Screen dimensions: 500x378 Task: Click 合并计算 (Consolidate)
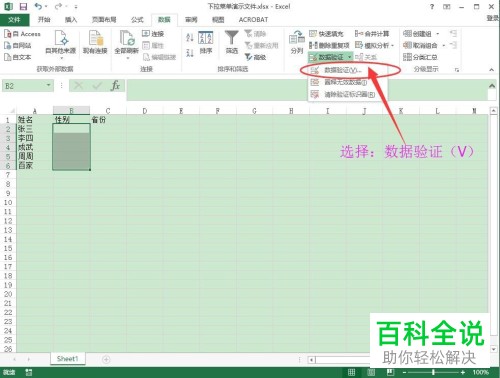pos(372,34)
